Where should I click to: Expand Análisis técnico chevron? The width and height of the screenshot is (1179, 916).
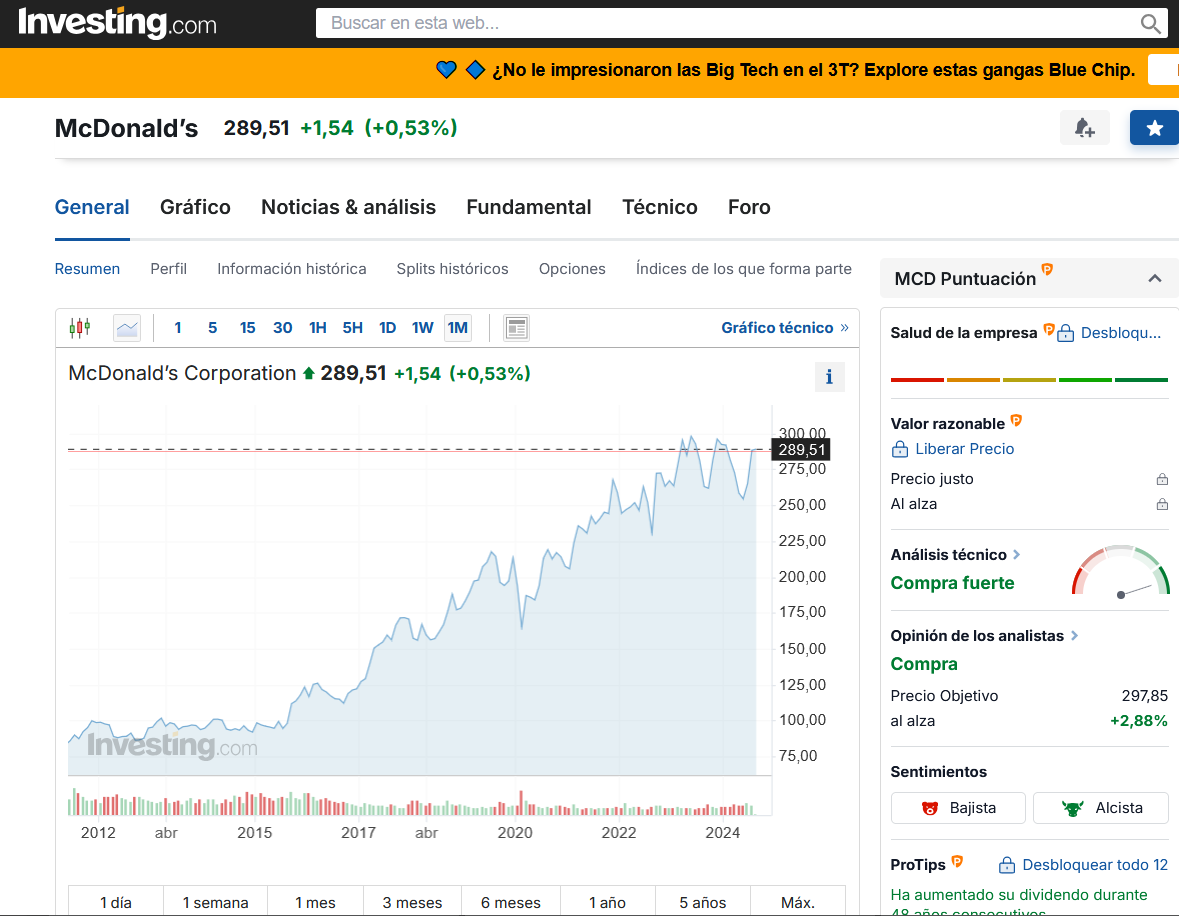pyautogui.click(x=1017, y=554)
